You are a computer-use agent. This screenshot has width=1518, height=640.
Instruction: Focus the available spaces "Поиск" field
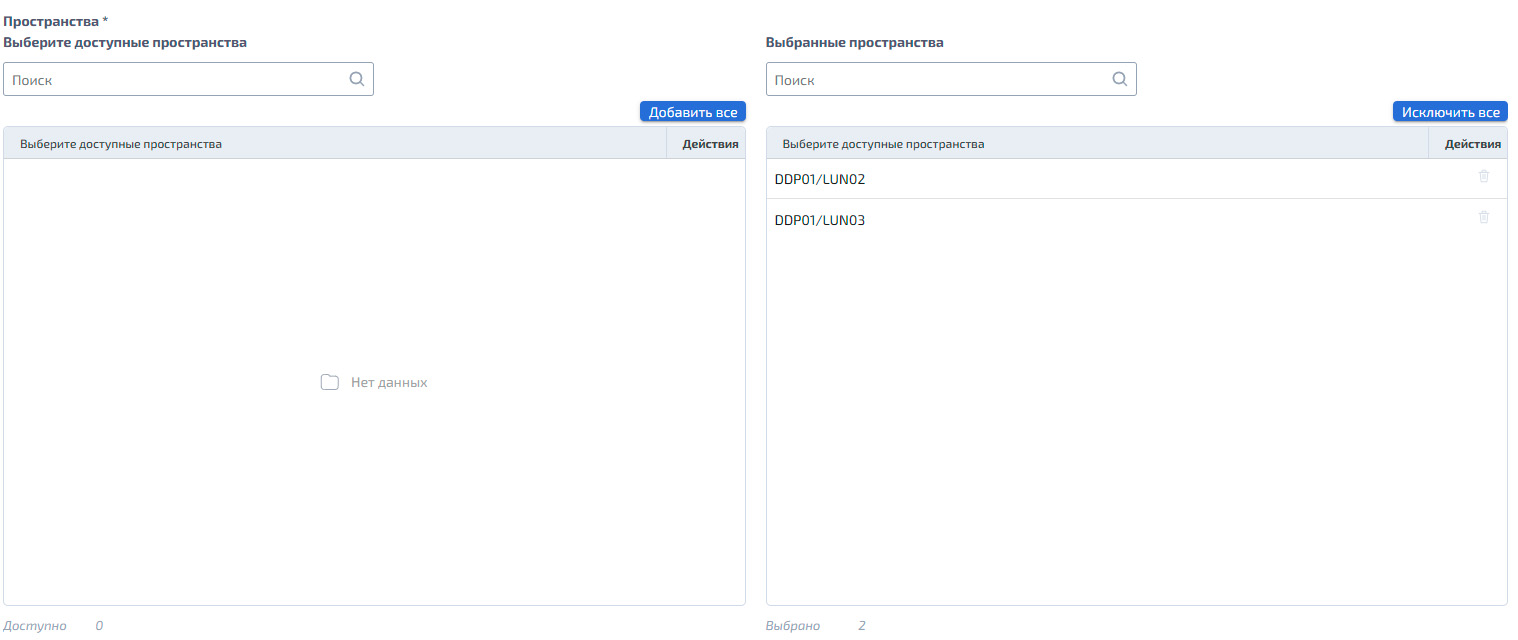(x=188, y=80)
